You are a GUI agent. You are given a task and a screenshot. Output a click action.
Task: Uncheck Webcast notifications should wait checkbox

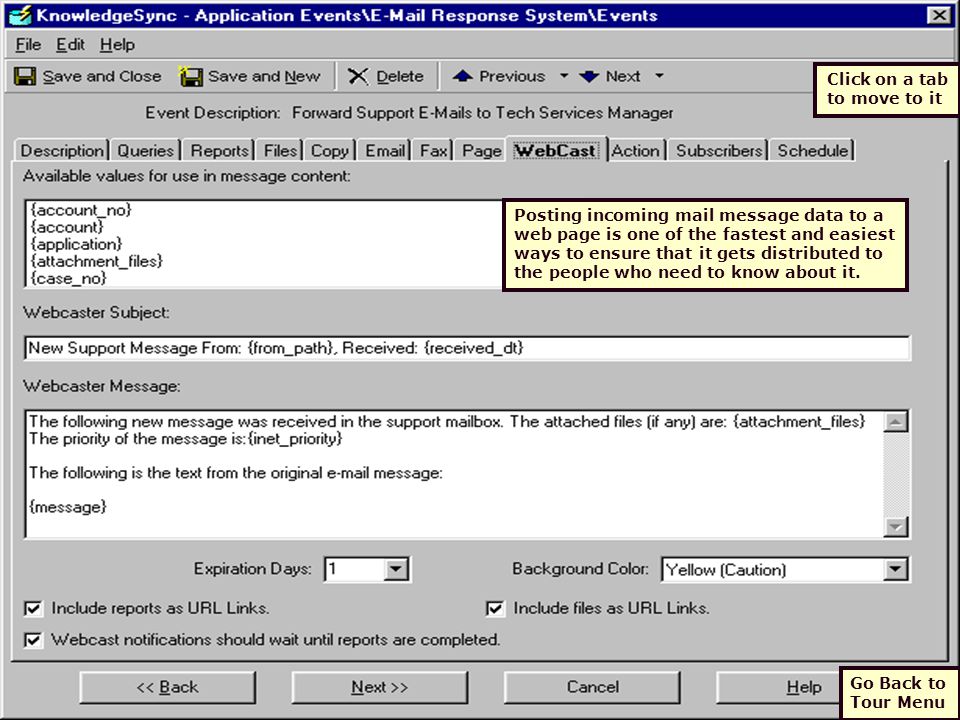[33, 640]
